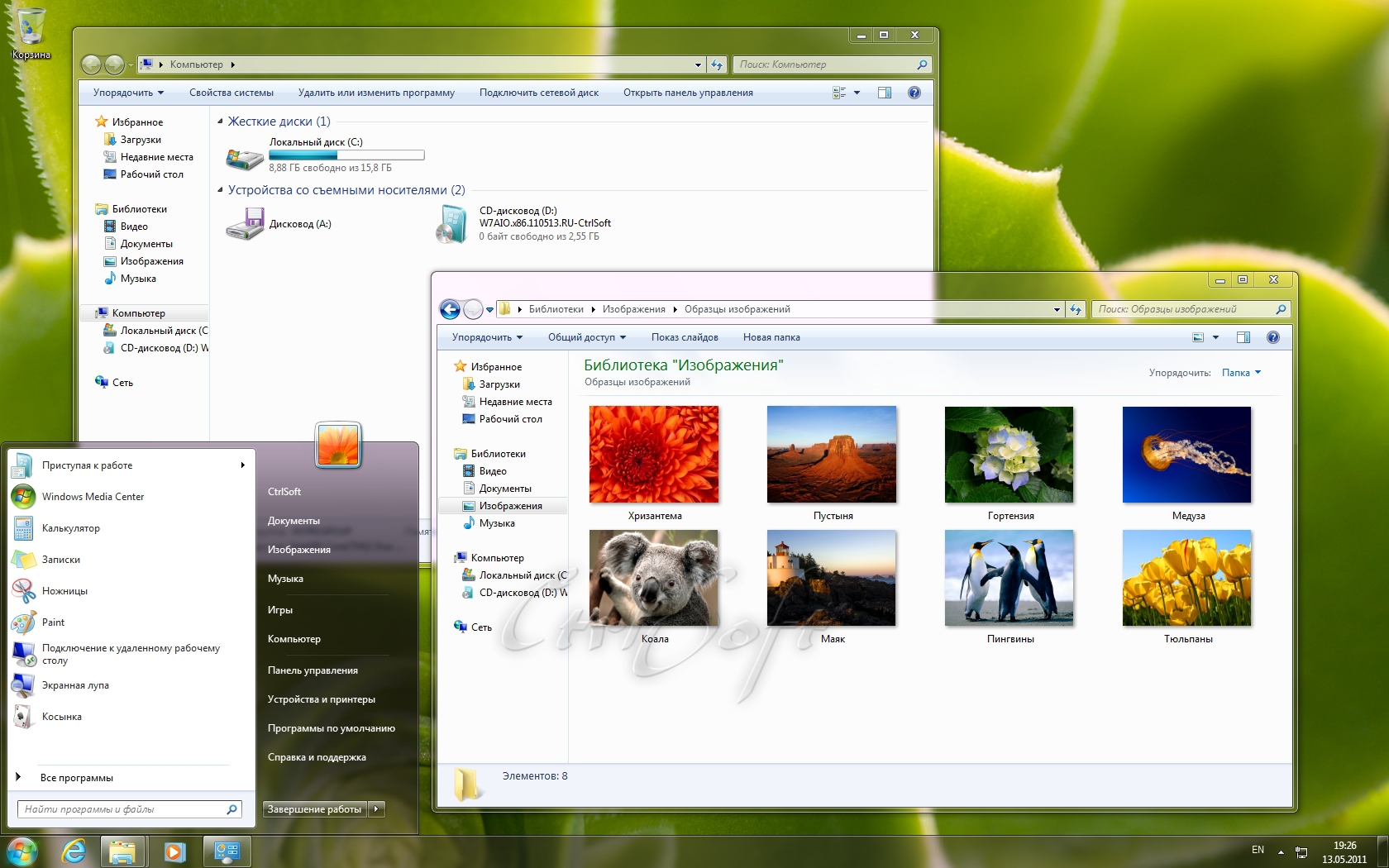Click the help icon in the Компьютер window
This screenshot has height=868, width=1389.
(x=914, y=93)
